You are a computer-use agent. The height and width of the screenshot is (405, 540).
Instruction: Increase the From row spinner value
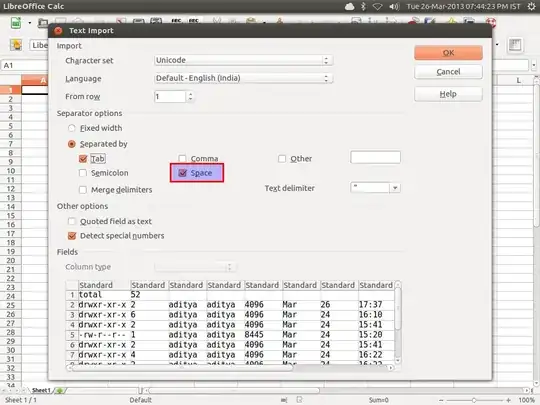coord(190,94)
